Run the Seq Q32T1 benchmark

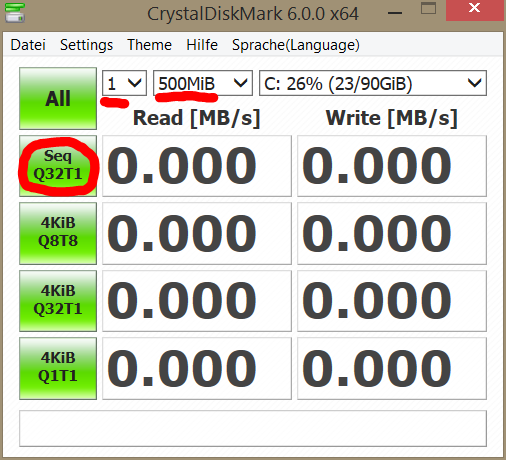[58, 166]
